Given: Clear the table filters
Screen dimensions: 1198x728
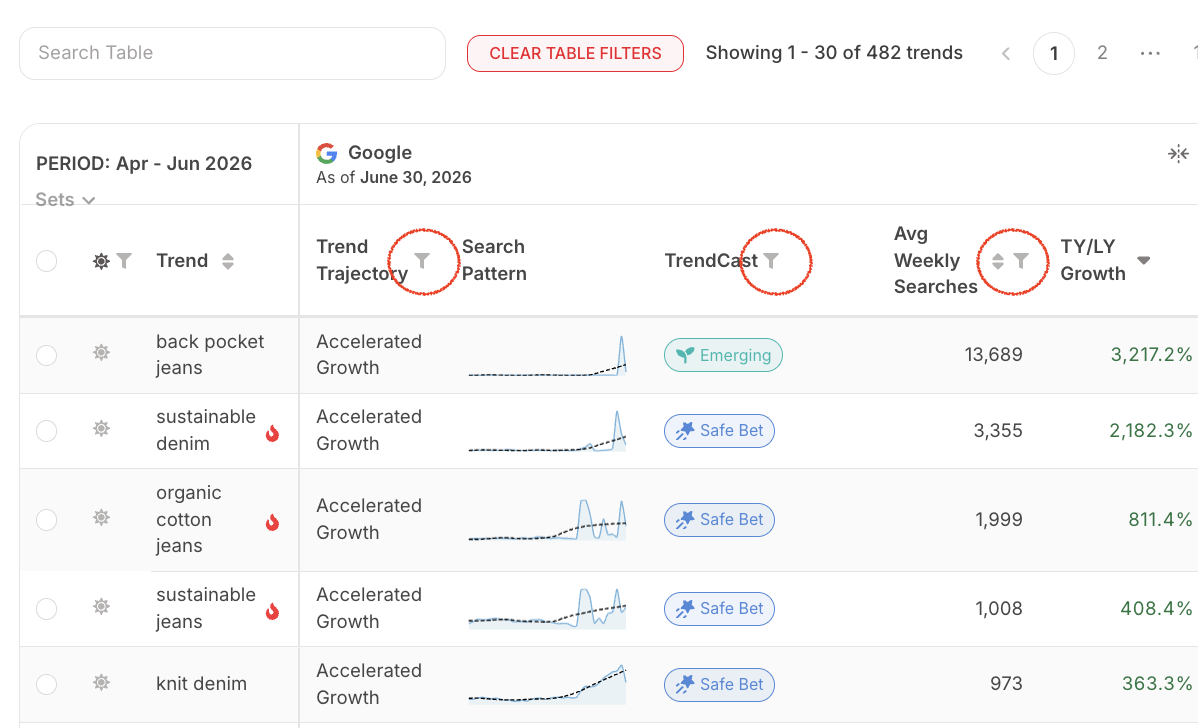Looking at the screenshot, I should pos(575,53).
